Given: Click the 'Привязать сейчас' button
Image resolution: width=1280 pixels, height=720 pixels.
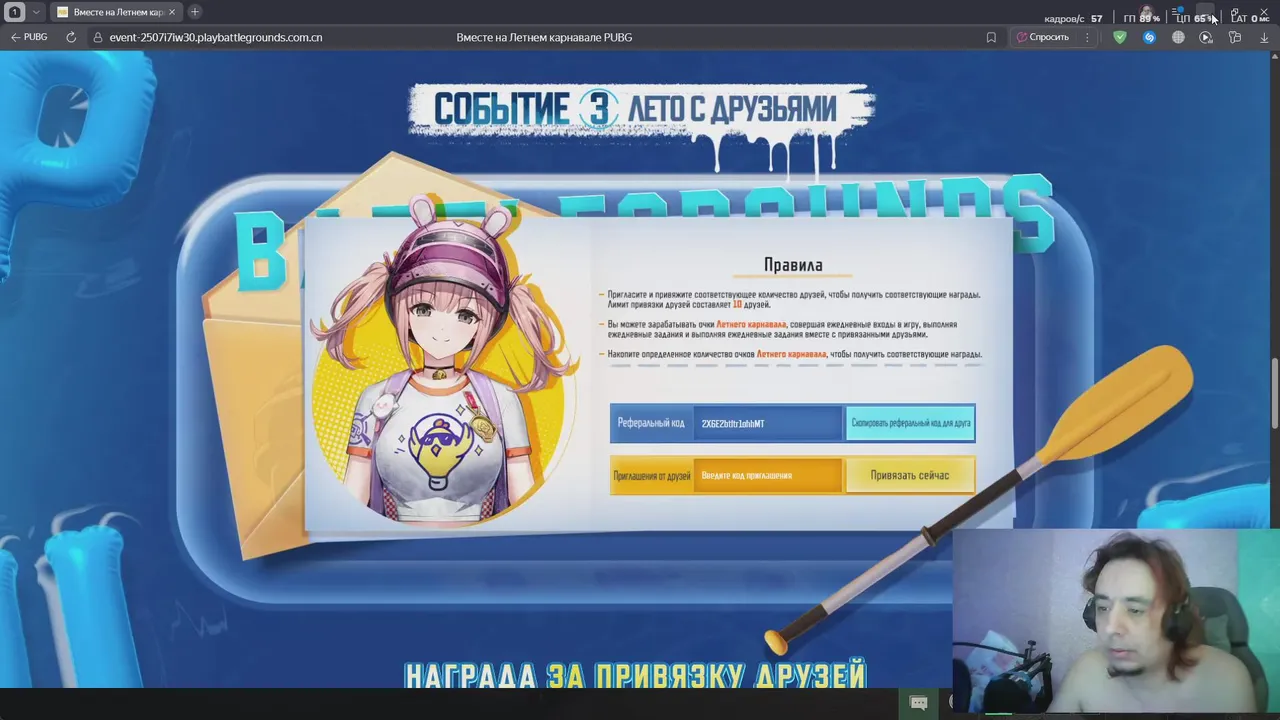Looking at the screenshot, I should coord(910,475).
